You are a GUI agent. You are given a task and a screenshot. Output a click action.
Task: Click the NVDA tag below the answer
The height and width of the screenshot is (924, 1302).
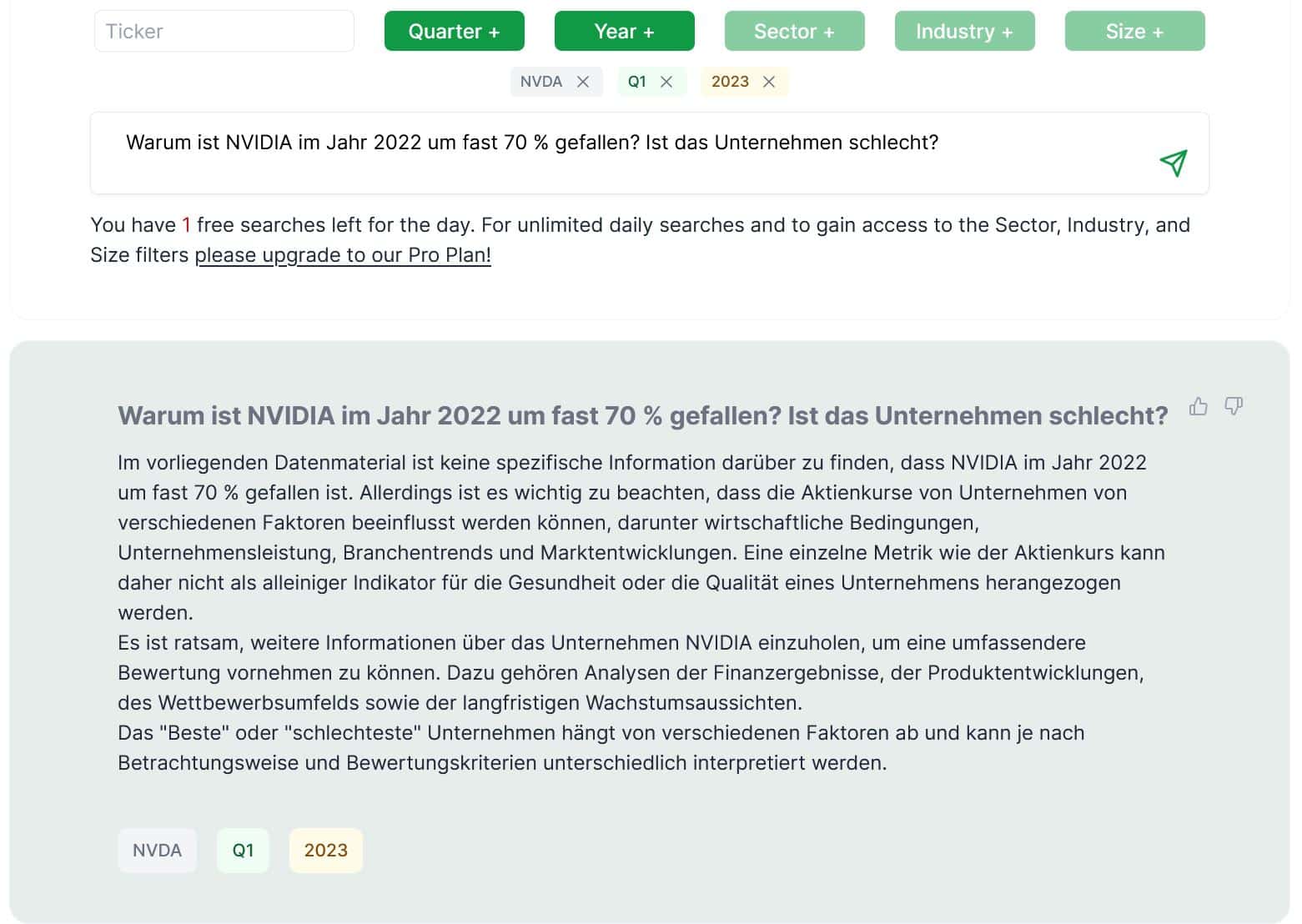pos(157,851)
